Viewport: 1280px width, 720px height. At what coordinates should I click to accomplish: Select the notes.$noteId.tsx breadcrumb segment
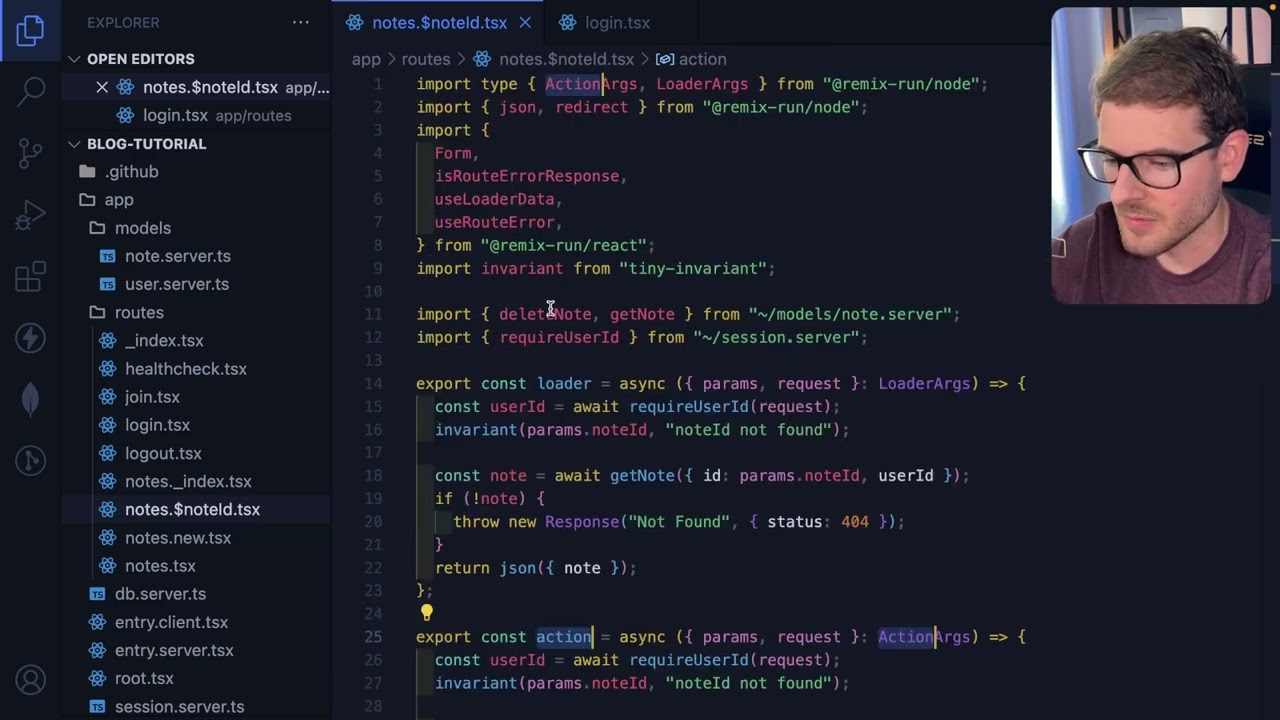(x=566, y=59)
